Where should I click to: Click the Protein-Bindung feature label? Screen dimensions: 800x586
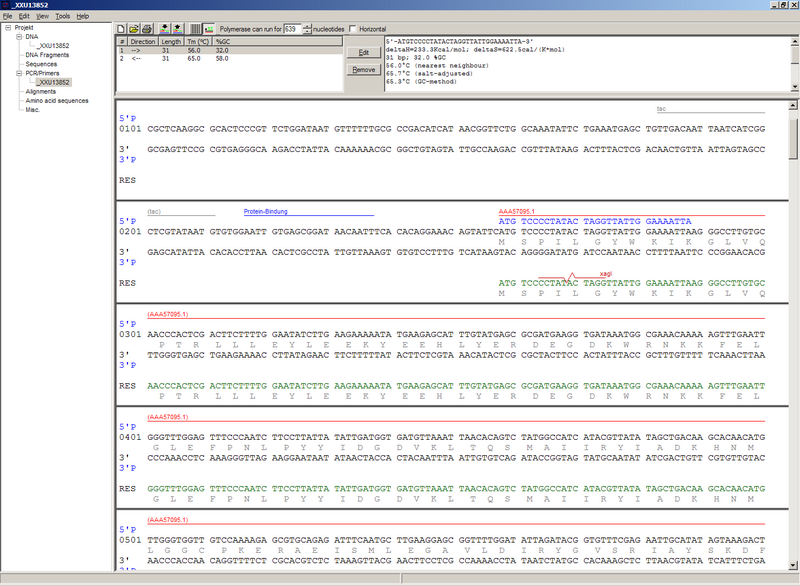[265, 212]
